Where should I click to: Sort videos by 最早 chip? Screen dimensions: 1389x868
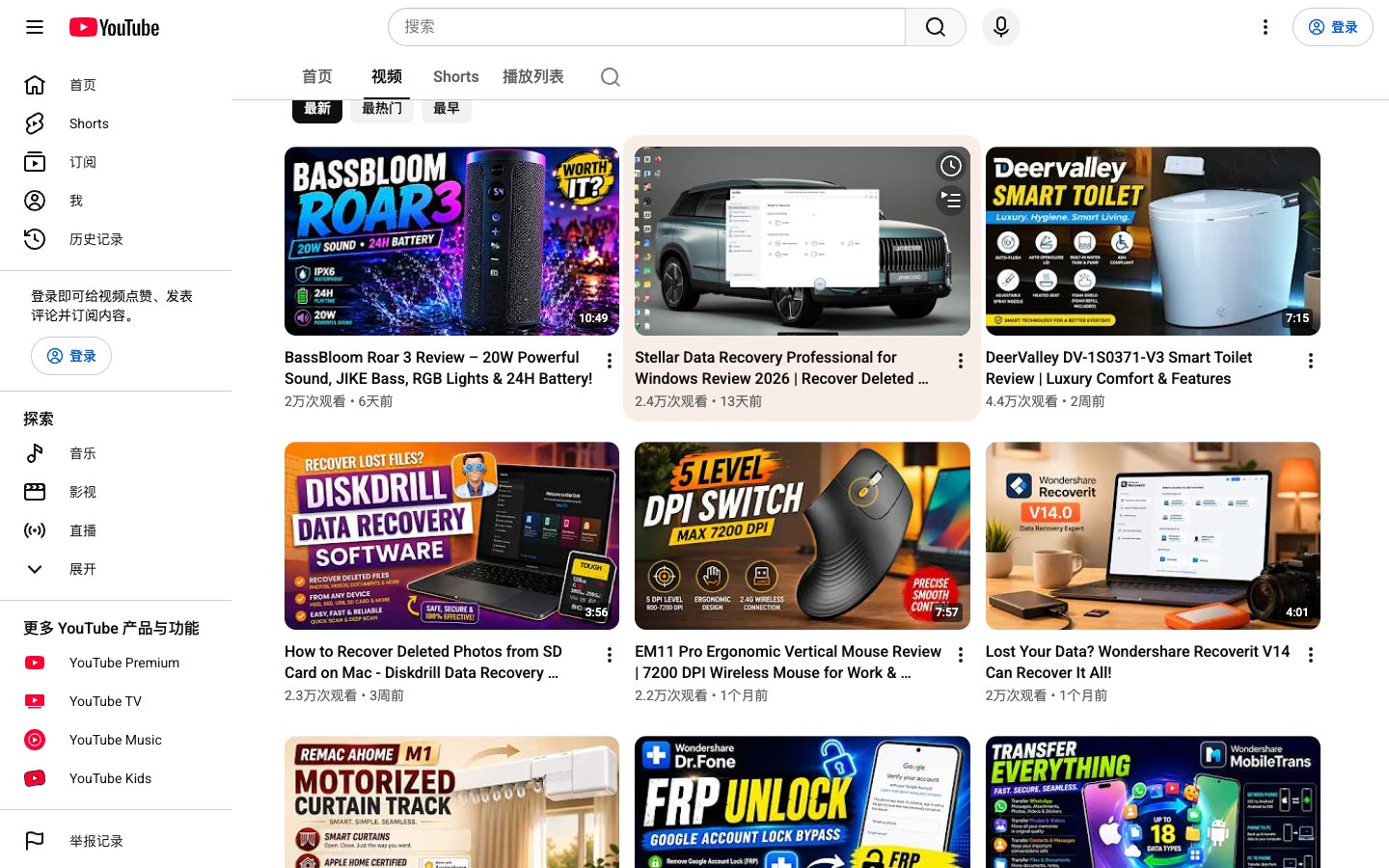click(447, 109)
